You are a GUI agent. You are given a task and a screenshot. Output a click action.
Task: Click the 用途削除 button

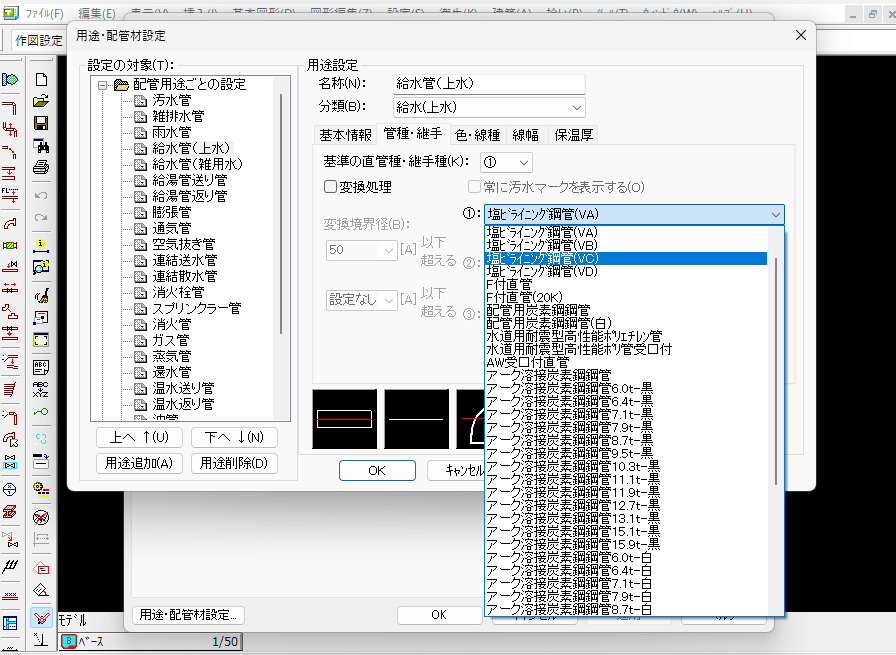(x=233, y=463)
